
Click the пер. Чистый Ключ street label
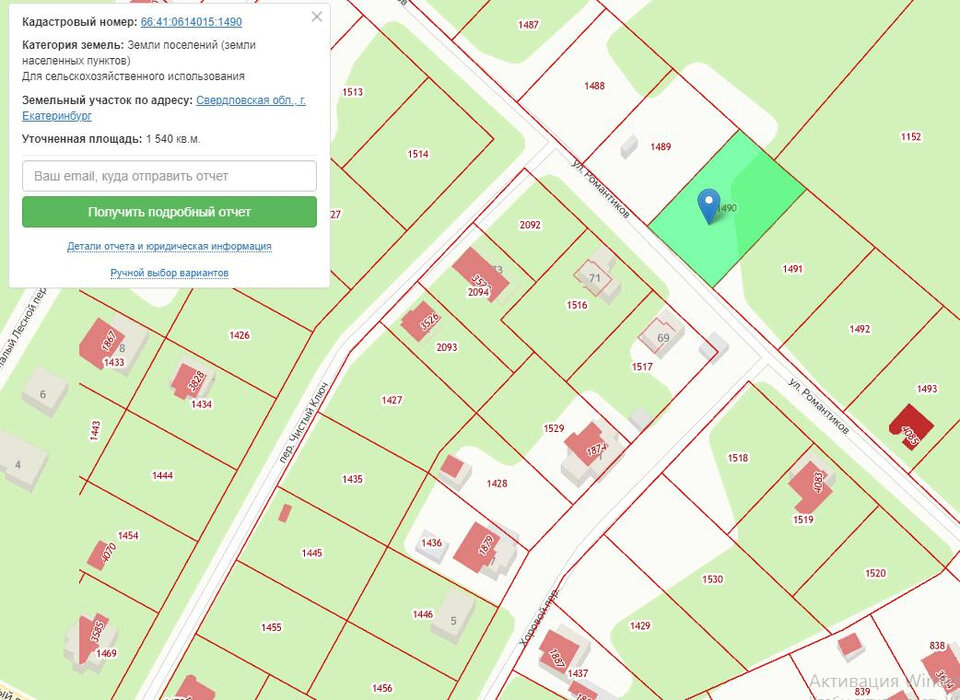(304, 423)
